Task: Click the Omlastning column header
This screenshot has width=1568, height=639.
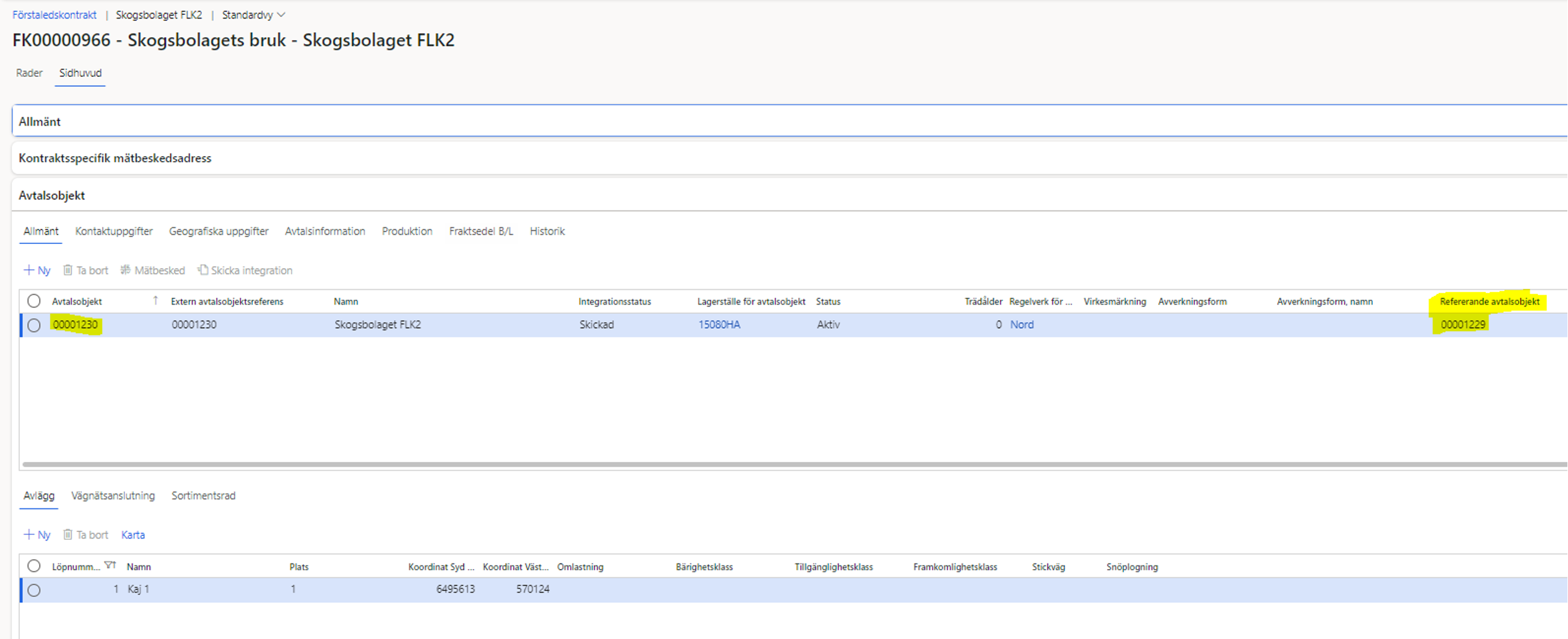Action: (580, 567)
